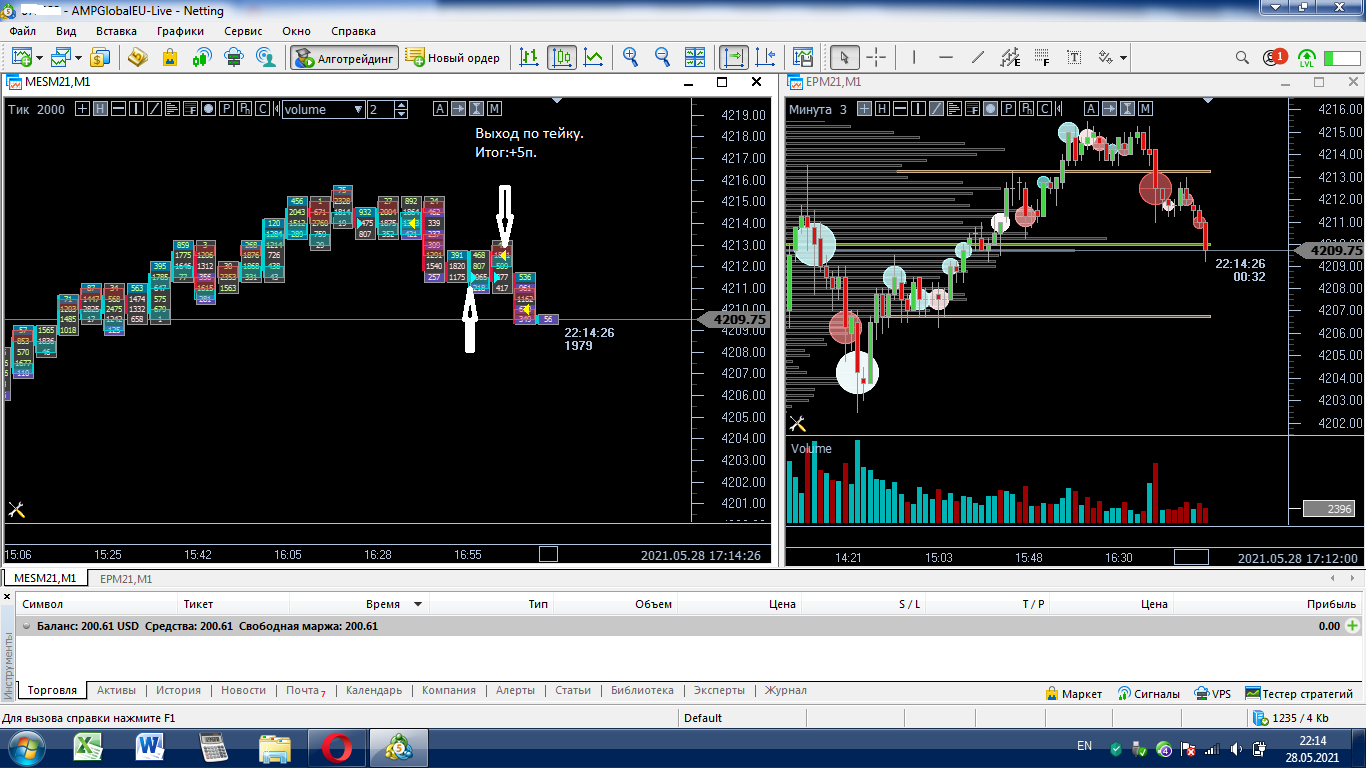The image size is (1366, 768).
Task: Adjust the stepper next to volume field
Action: [402, 109]
